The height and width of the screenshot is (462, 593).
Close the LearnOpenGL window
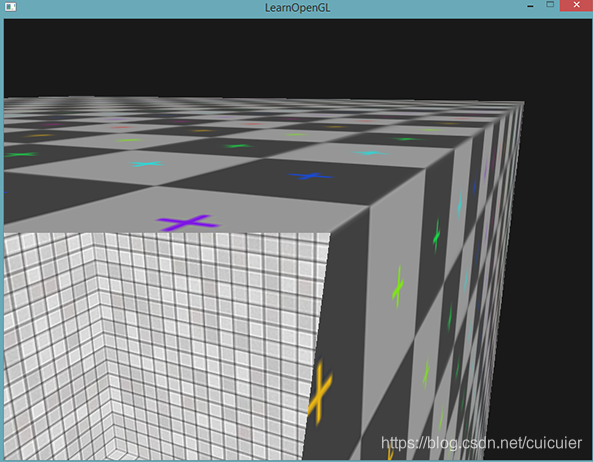tap(576, 5)
